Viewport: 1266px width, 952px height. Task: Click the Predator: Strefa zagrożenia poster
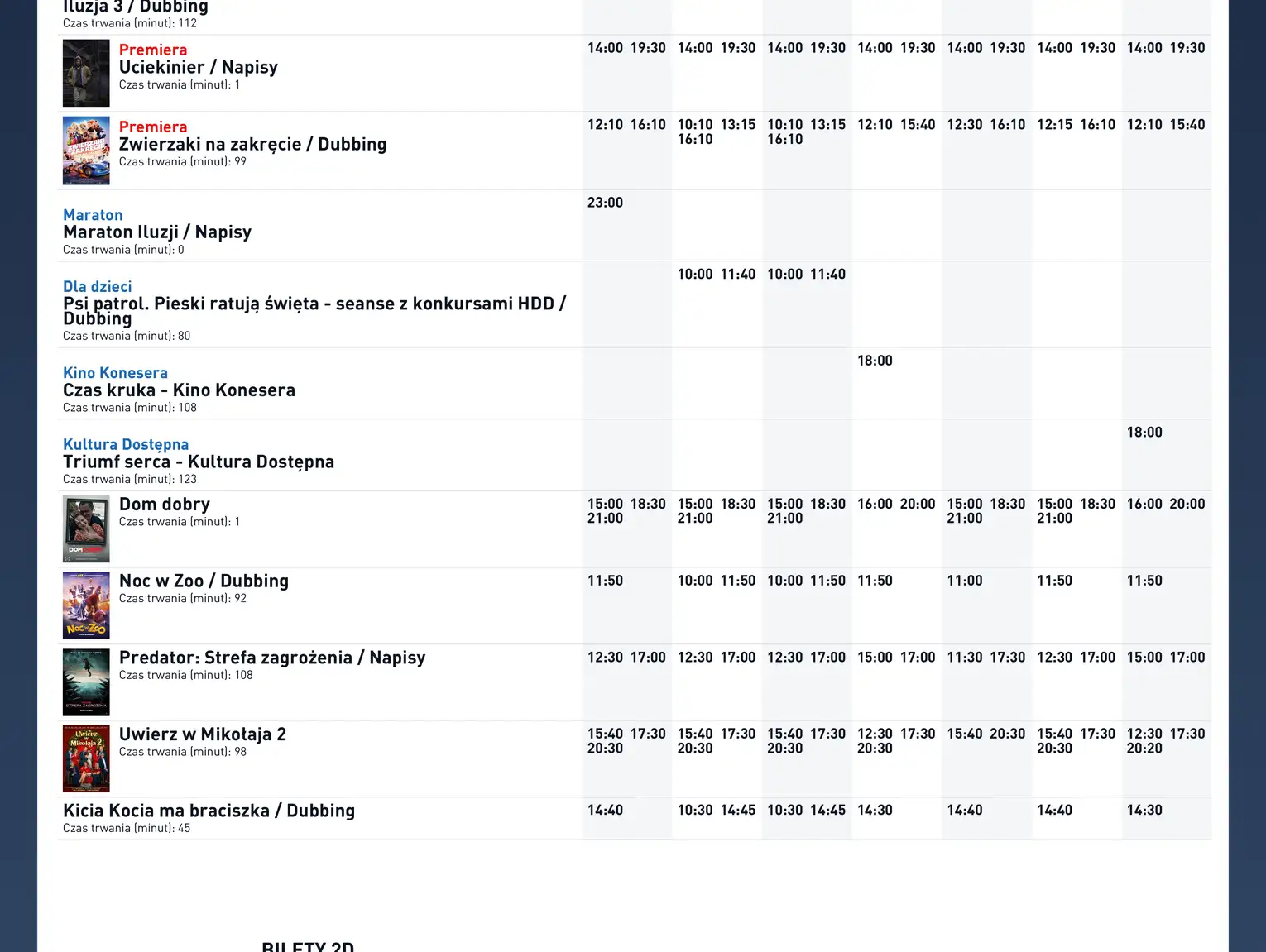[86, 682]
